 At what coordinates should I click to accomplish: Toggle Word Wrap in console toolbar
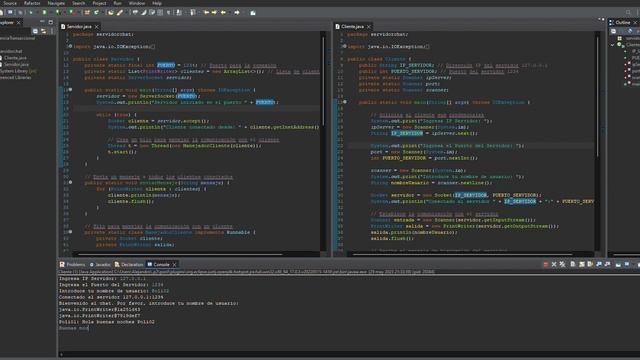click(590, 264)
